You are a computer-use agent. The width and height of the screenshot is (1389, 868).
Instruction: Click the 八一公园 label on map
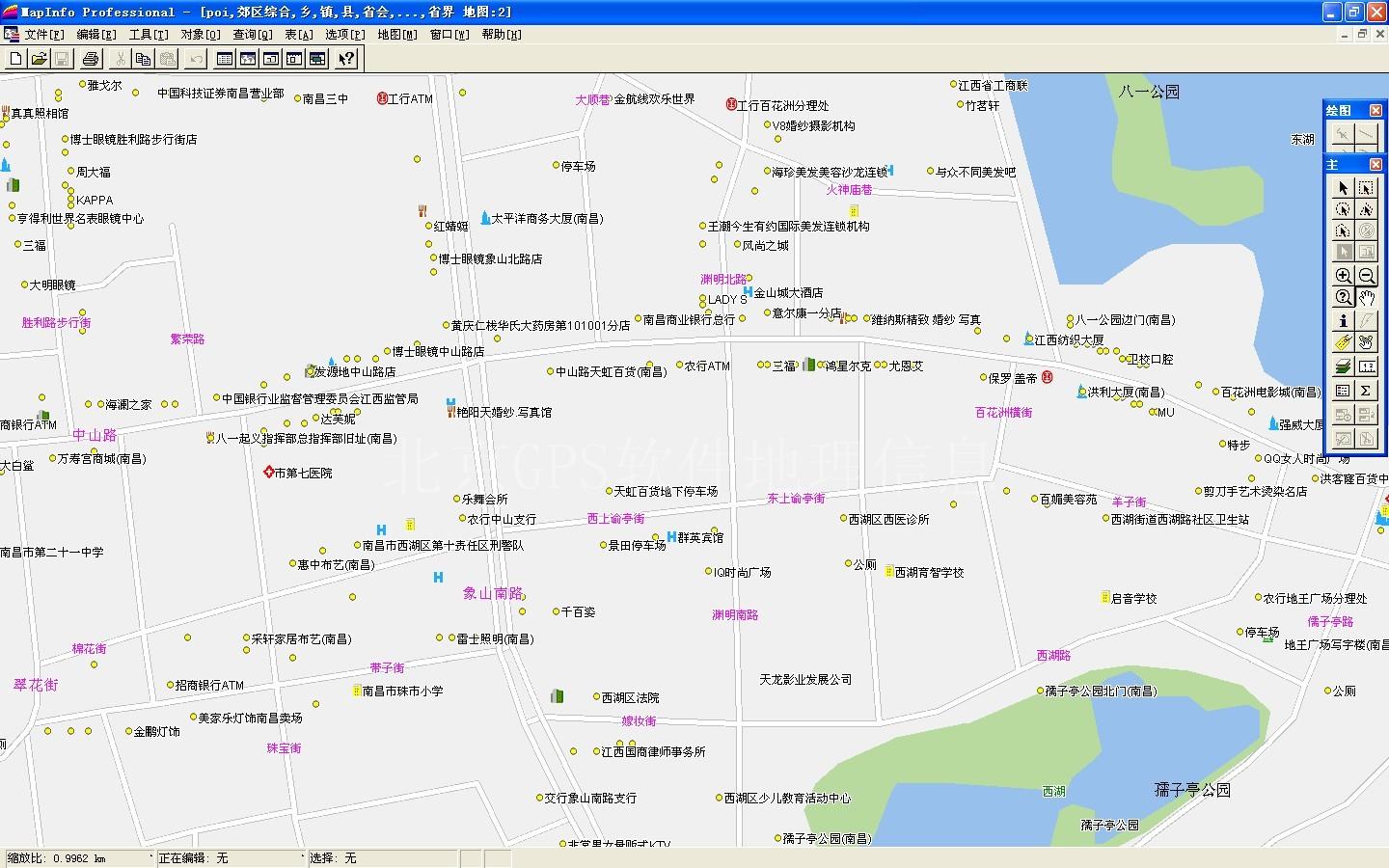click(1149, 92)
